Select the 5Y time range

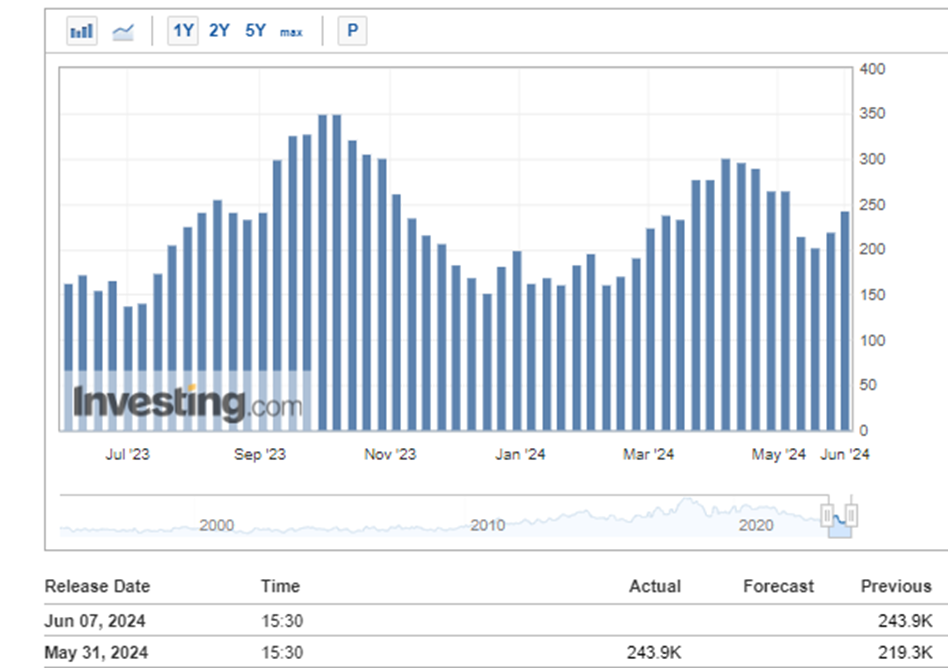tap(255, 30)
